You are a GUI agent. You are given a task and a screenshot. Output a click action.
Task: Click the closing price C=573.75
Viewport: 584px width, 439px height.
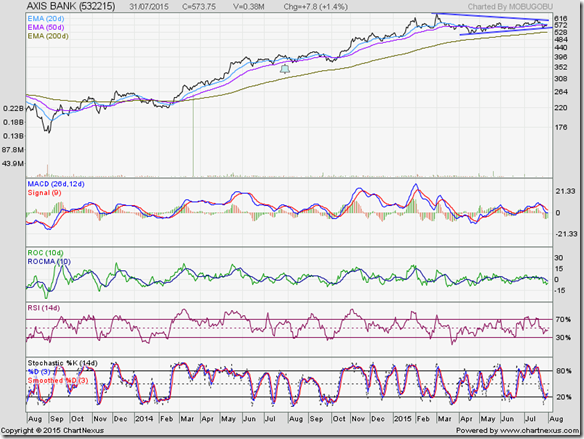tap(199, 7)
